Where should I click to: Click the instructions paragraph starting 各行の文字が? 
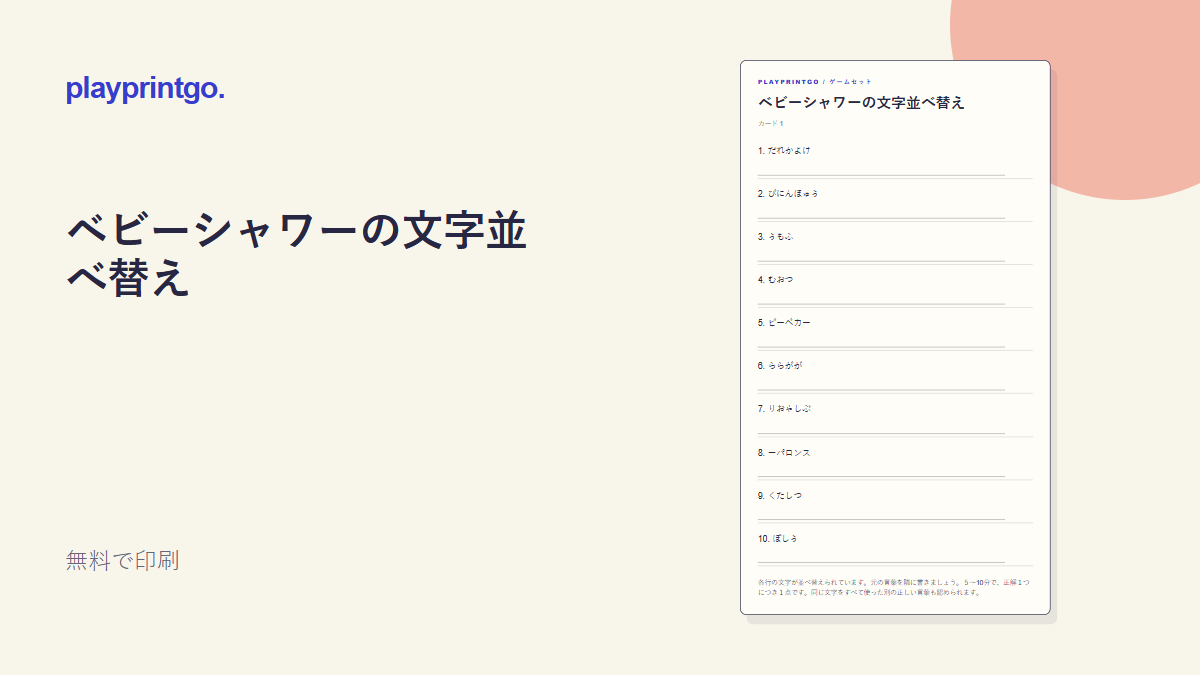click(x=894, y=586)
